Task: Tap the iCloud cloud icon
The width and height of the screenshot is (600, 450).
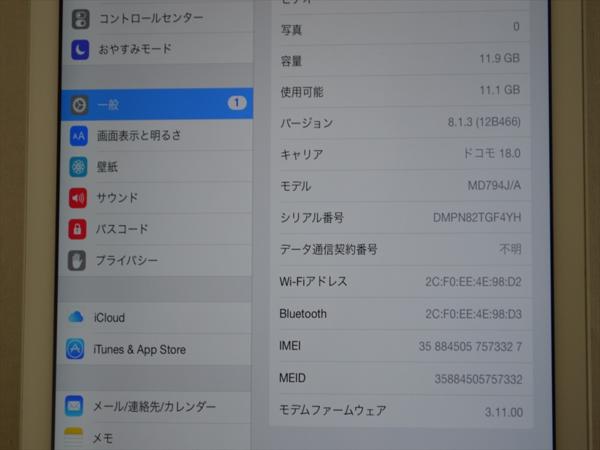Action: [x=76, y=317]
